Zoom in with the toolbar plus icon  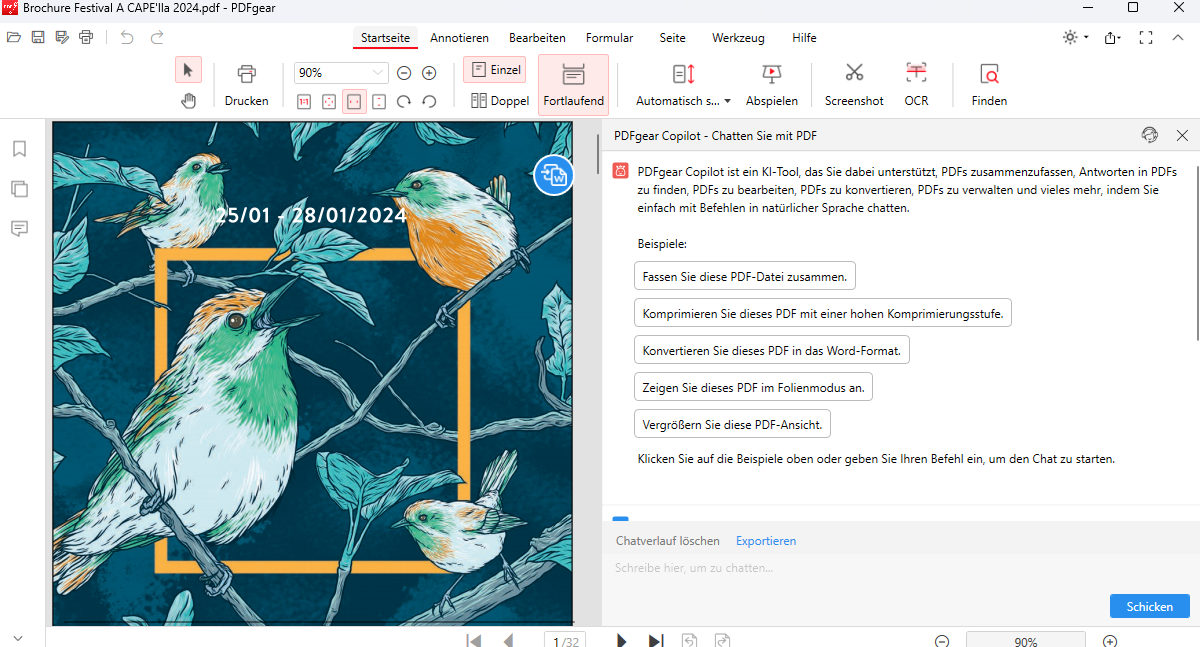click(x=429, y=73)
